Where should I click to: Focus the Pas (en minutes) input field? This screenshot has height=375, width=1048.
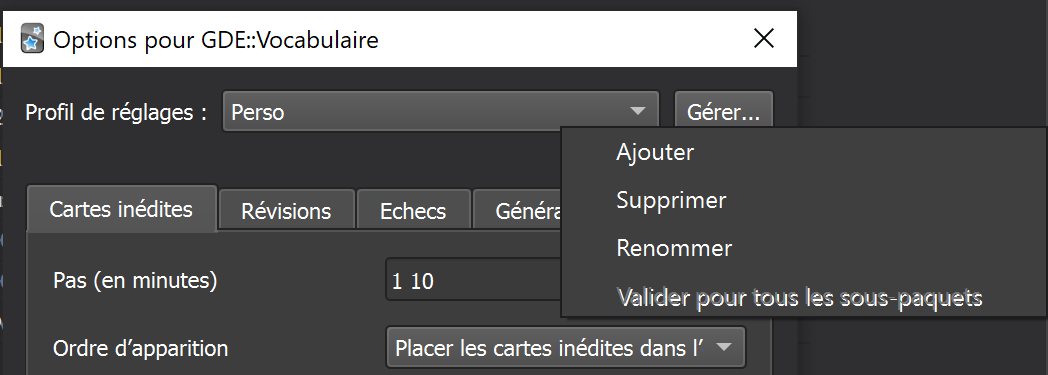(473, 280)
